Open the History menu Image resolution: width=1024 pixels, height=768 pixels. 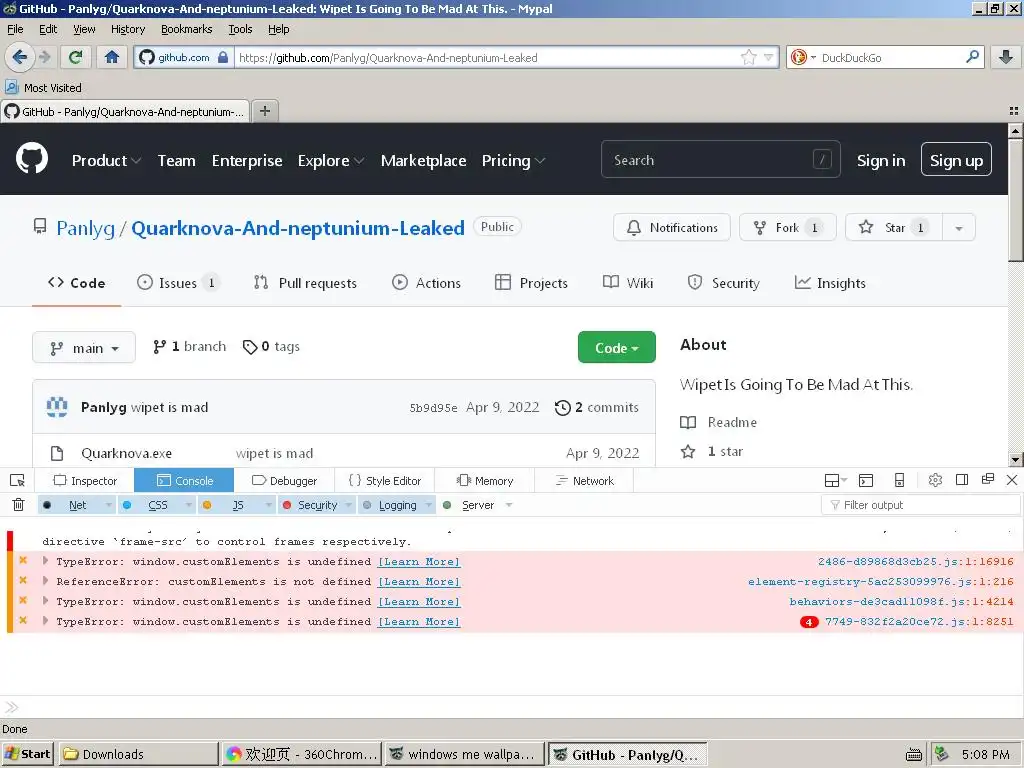pos(127,29)
